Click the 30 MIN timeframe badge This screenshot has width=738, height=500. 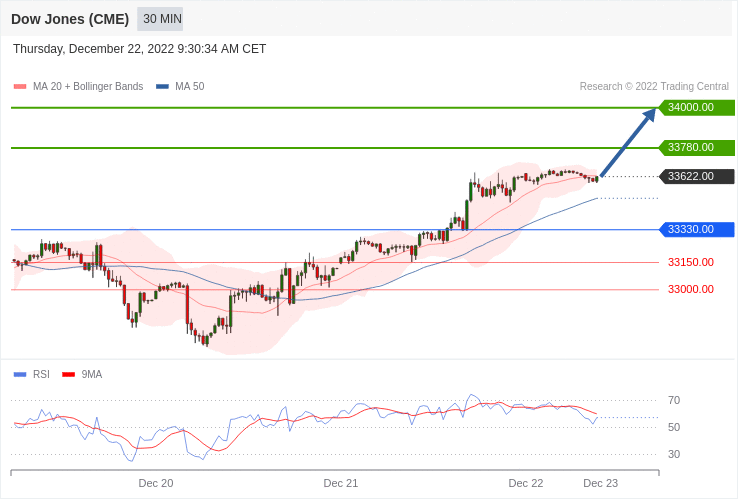pos(160,19)
